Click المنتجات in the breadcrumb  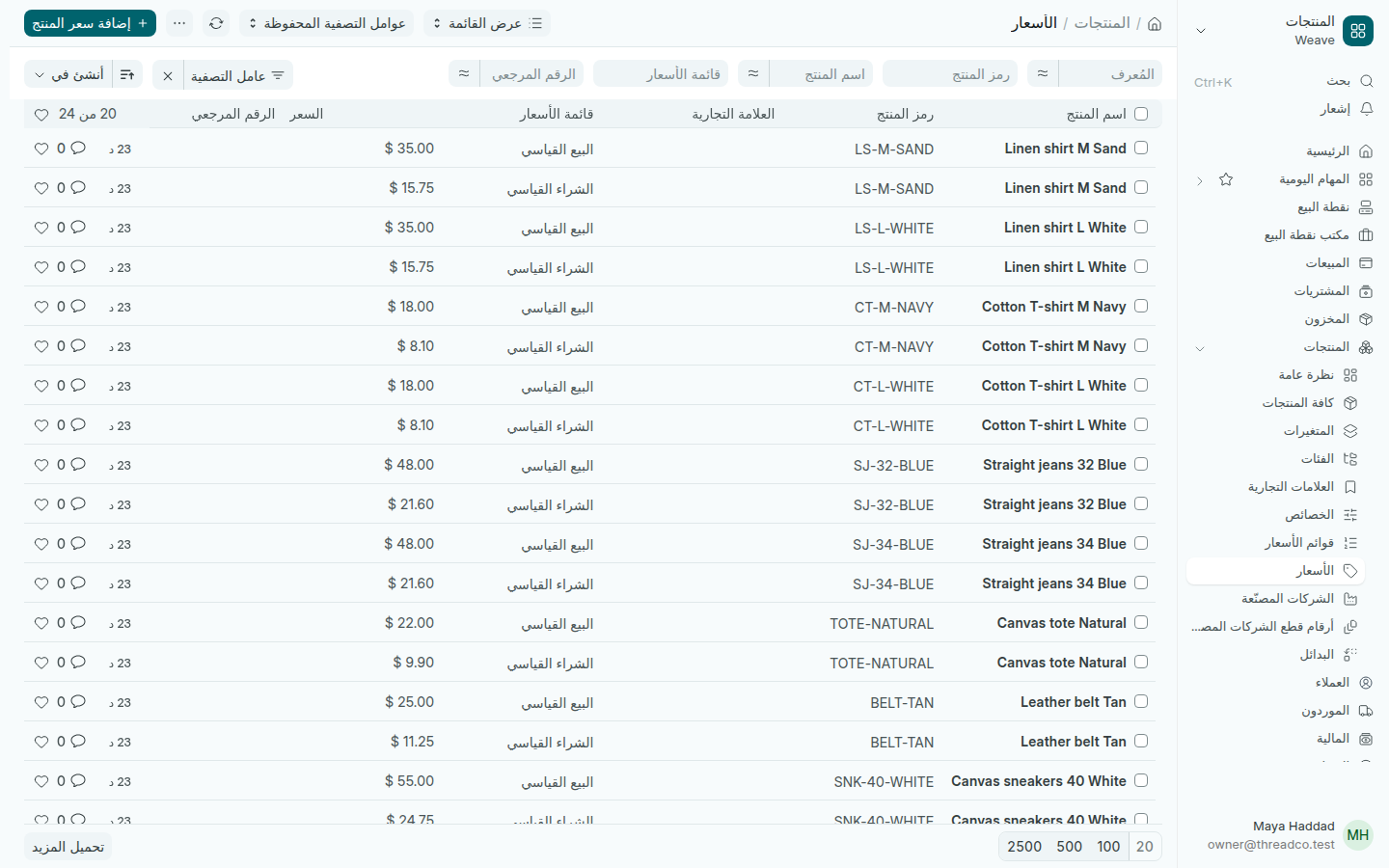(x=1102, y=23)
